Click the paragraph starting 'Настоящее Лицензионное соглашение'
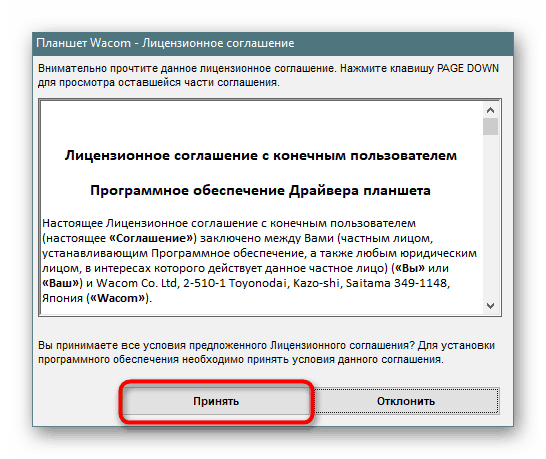This screenshot has width=546, height=459. pos(259,260)
